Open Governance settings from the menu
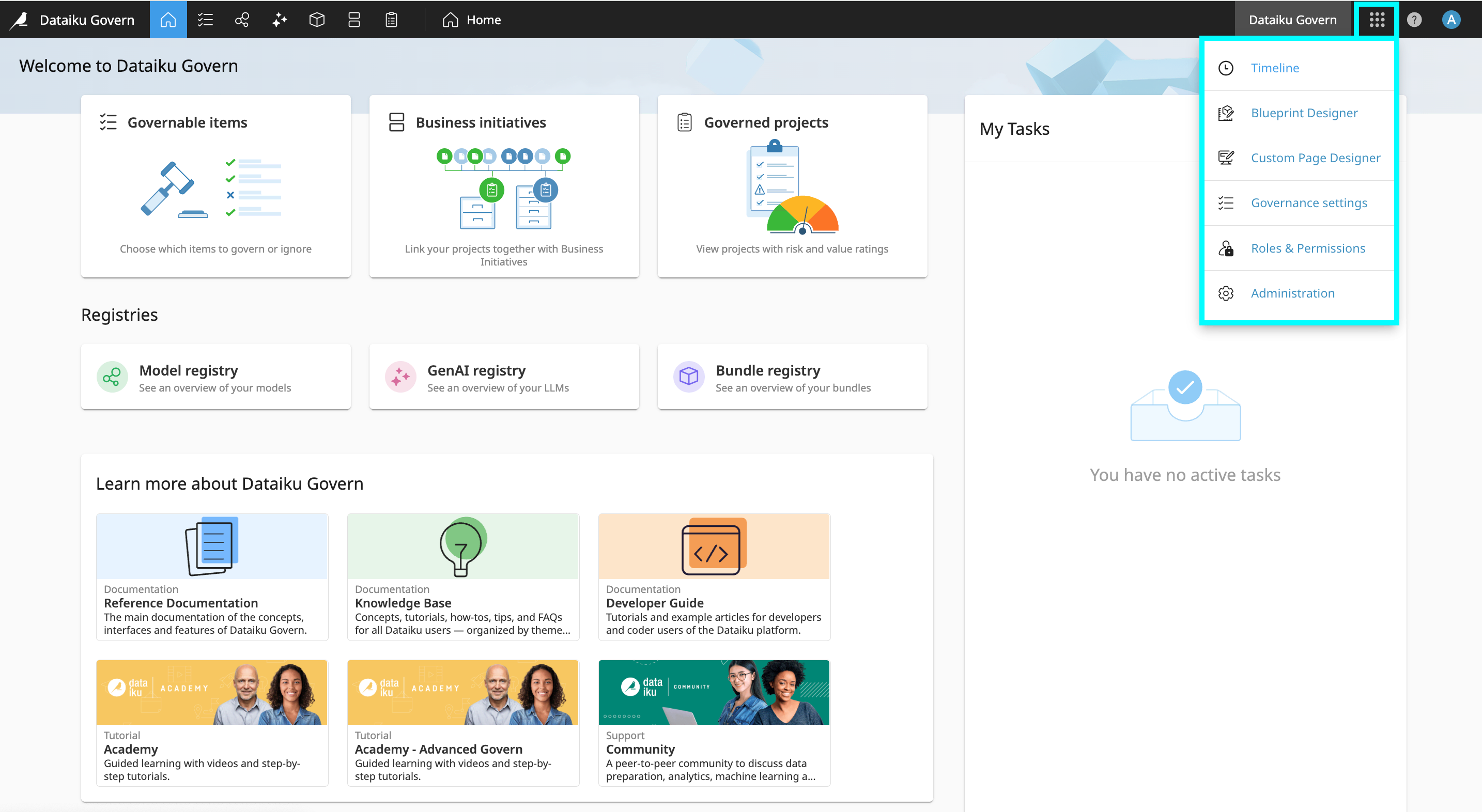The width and height of the screenshot is (1482, 812). (1308, 202)
